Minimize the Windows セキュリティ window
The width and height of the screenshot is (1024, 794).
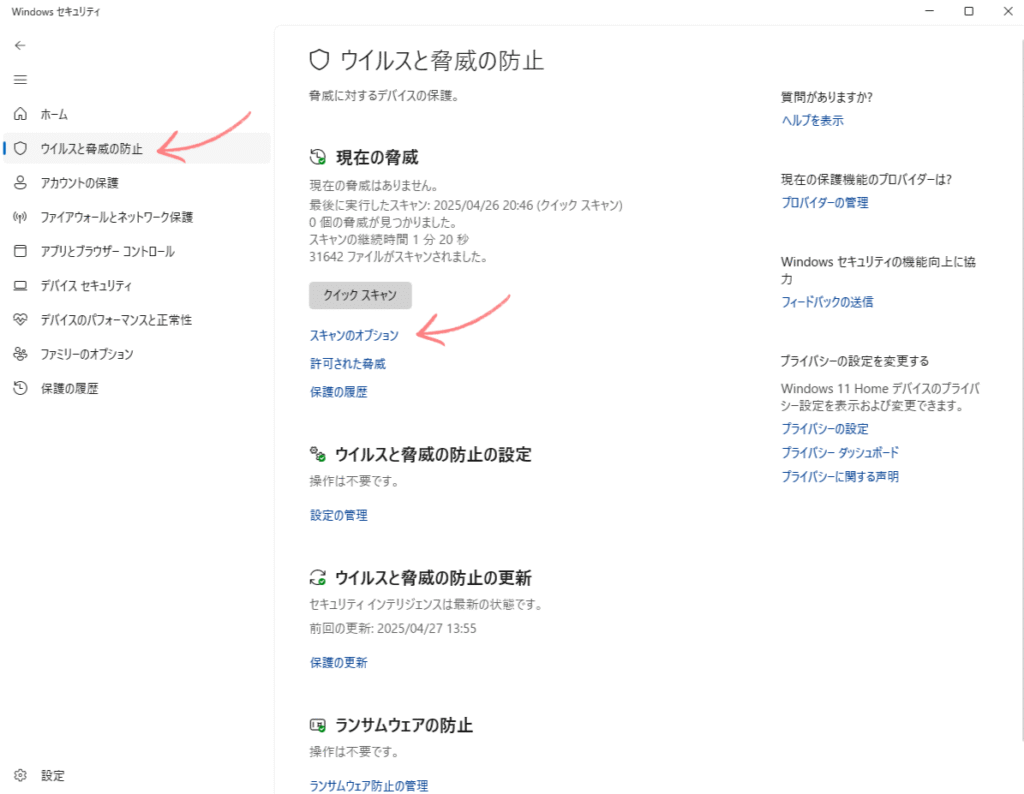coord(930,11)
